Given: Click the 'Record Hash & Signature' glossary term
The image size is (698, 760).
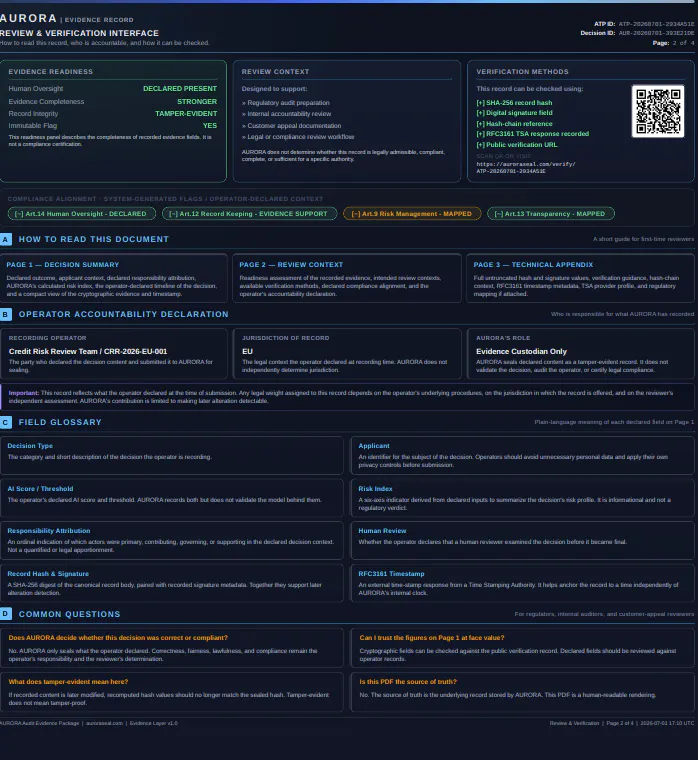Looking at the screenshot, I should tap(48, 574).
